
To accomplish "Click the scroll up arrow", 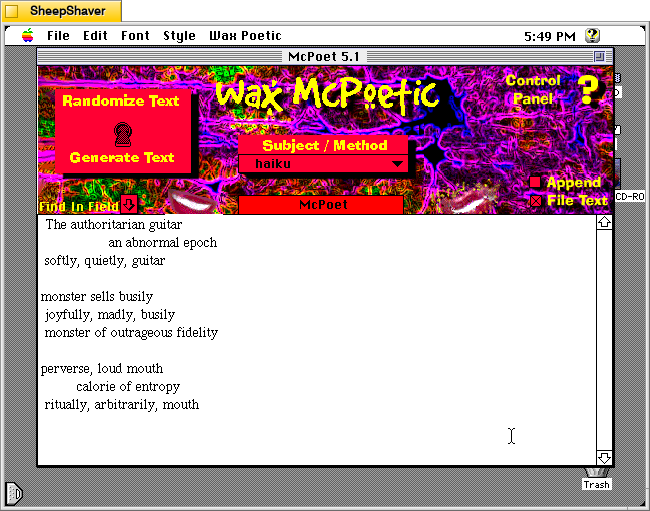I will (x=604, y=223).
